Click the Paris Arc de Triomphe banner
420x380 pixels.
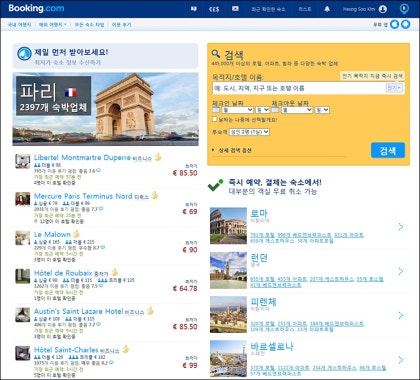pos(106,109)
